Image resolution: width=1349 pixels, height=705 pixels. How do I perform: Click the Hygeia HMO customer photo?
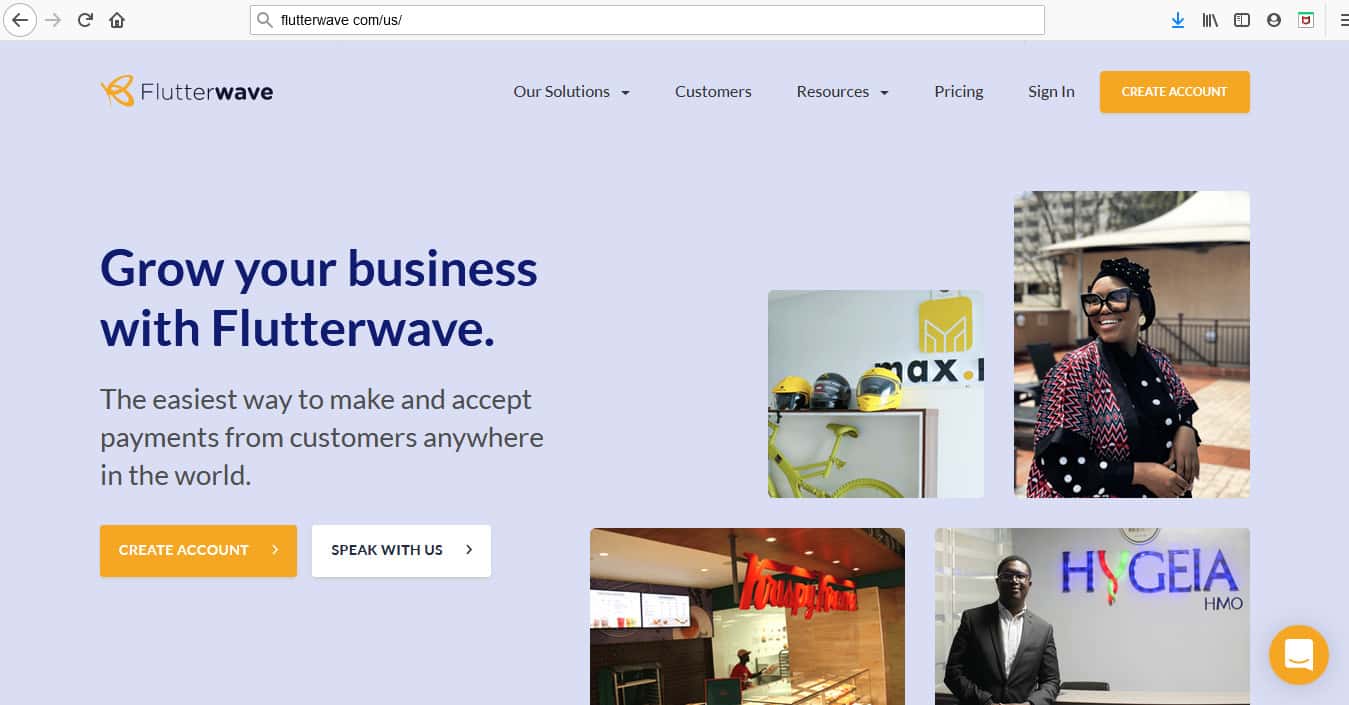click(x=1092, y=616)
